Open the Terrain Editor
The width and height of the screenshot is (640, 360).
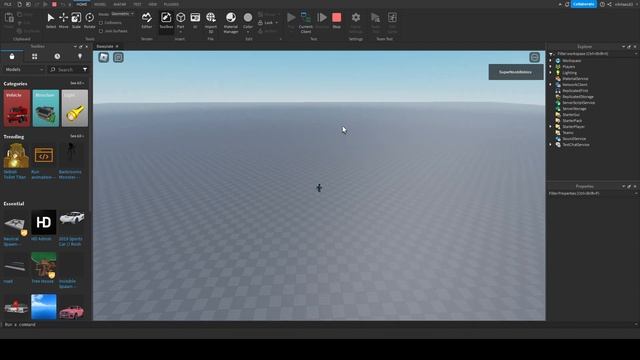click(x=147, y=20)
